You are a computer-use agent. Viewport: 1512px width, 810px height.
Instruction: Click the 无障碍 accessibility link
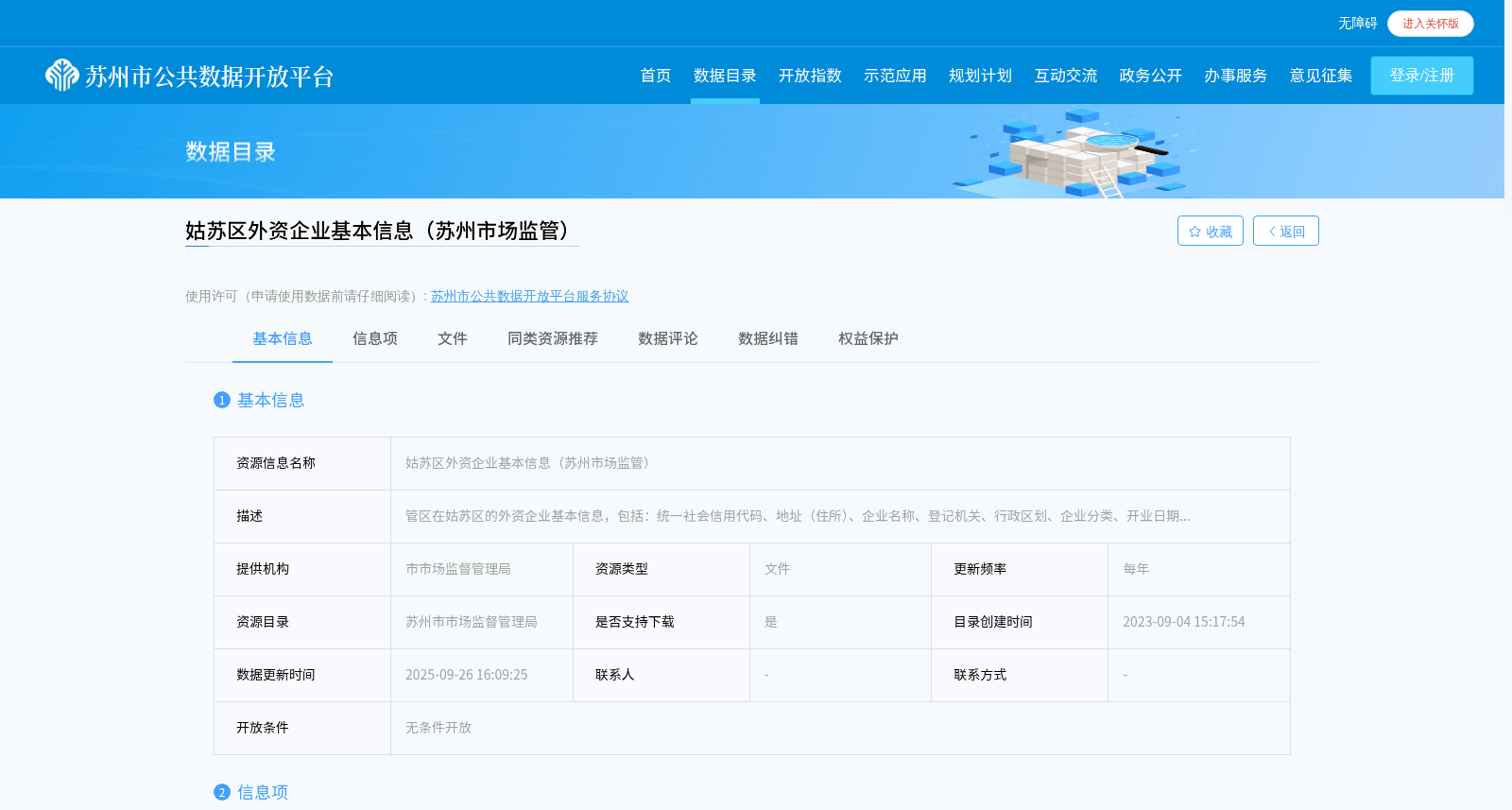[x=1357, y=24]
